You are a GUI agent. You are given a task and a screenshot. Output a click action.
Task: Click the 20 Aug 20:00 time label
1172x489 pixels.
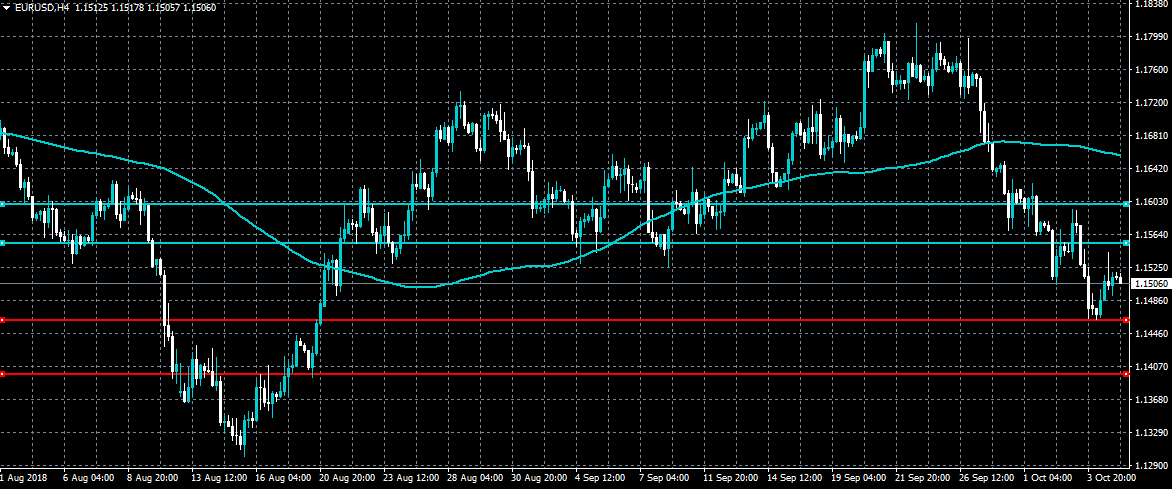pos(346,477)
